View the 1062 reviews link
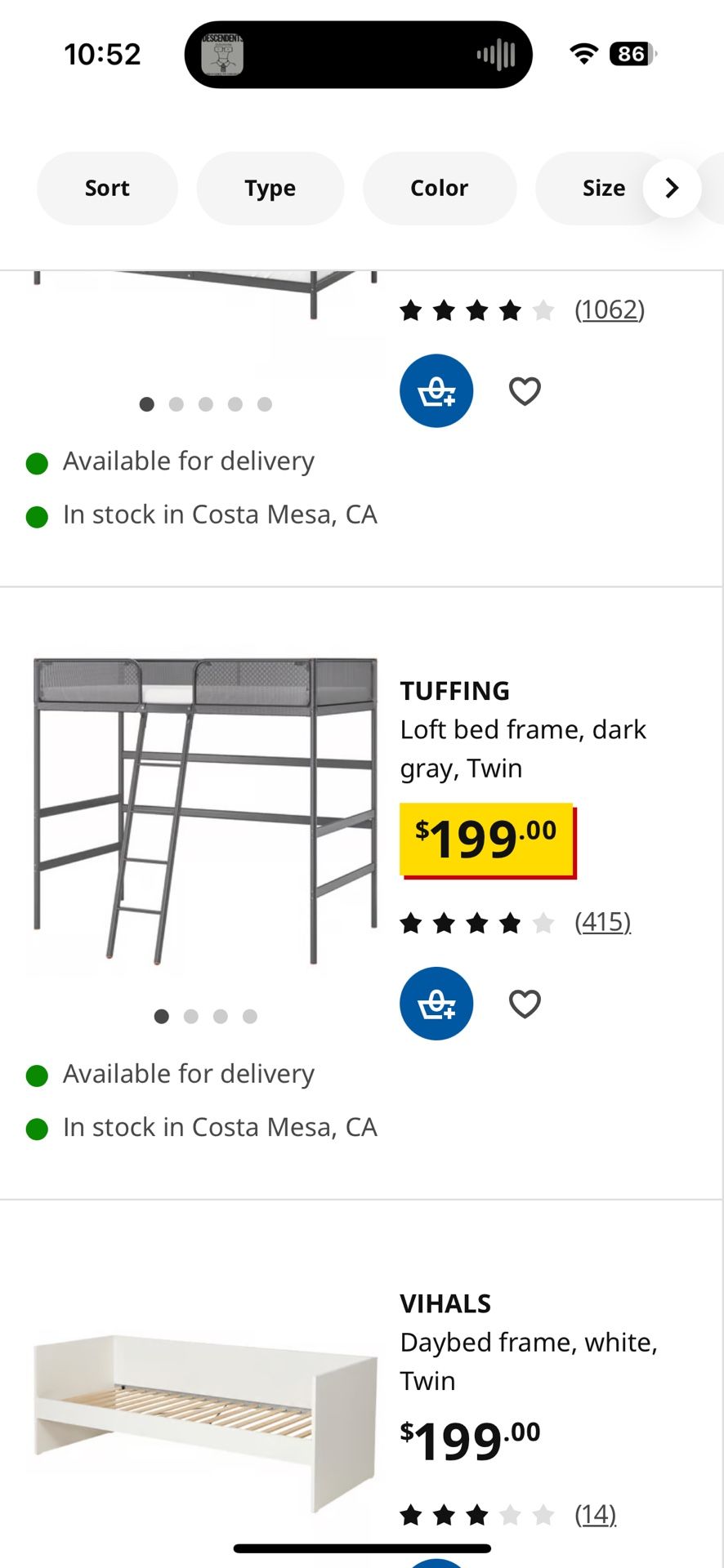 [610, 310]
